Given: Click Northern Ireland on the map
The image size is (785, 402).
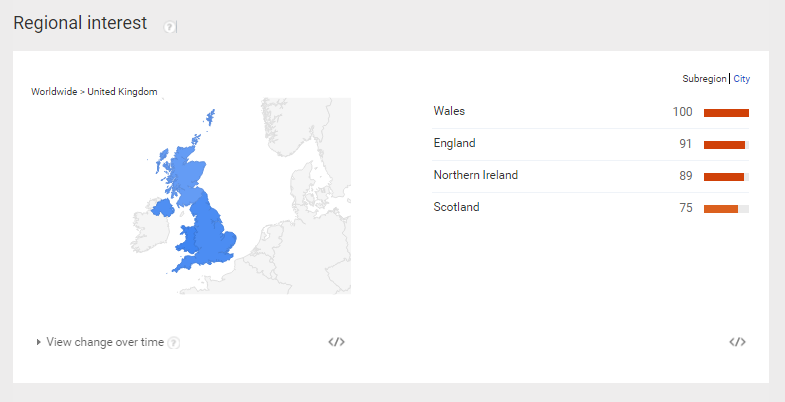Looking at the screenshot, I should click(162, 207).
